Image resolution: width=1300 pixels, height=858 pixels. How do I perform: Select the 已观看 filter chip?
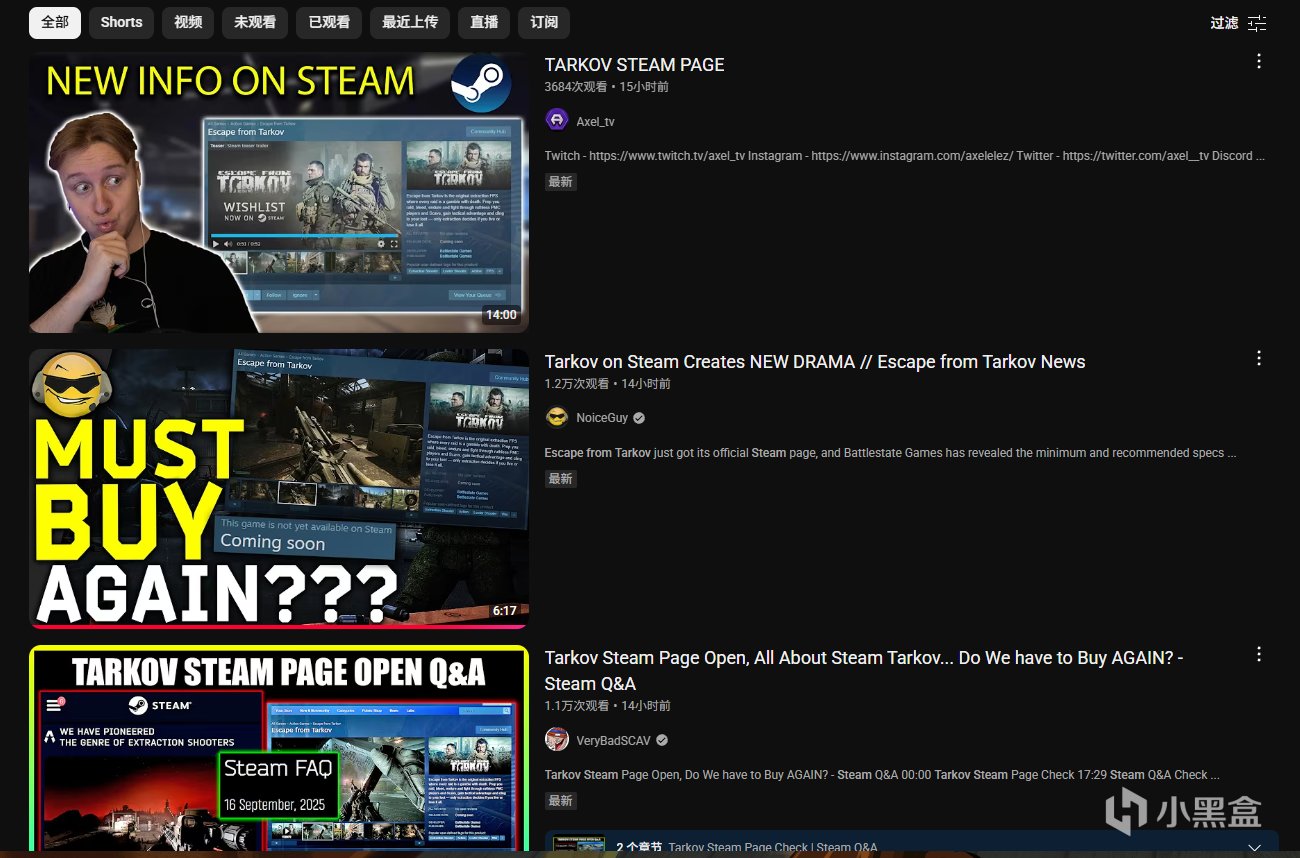(329, 22)
